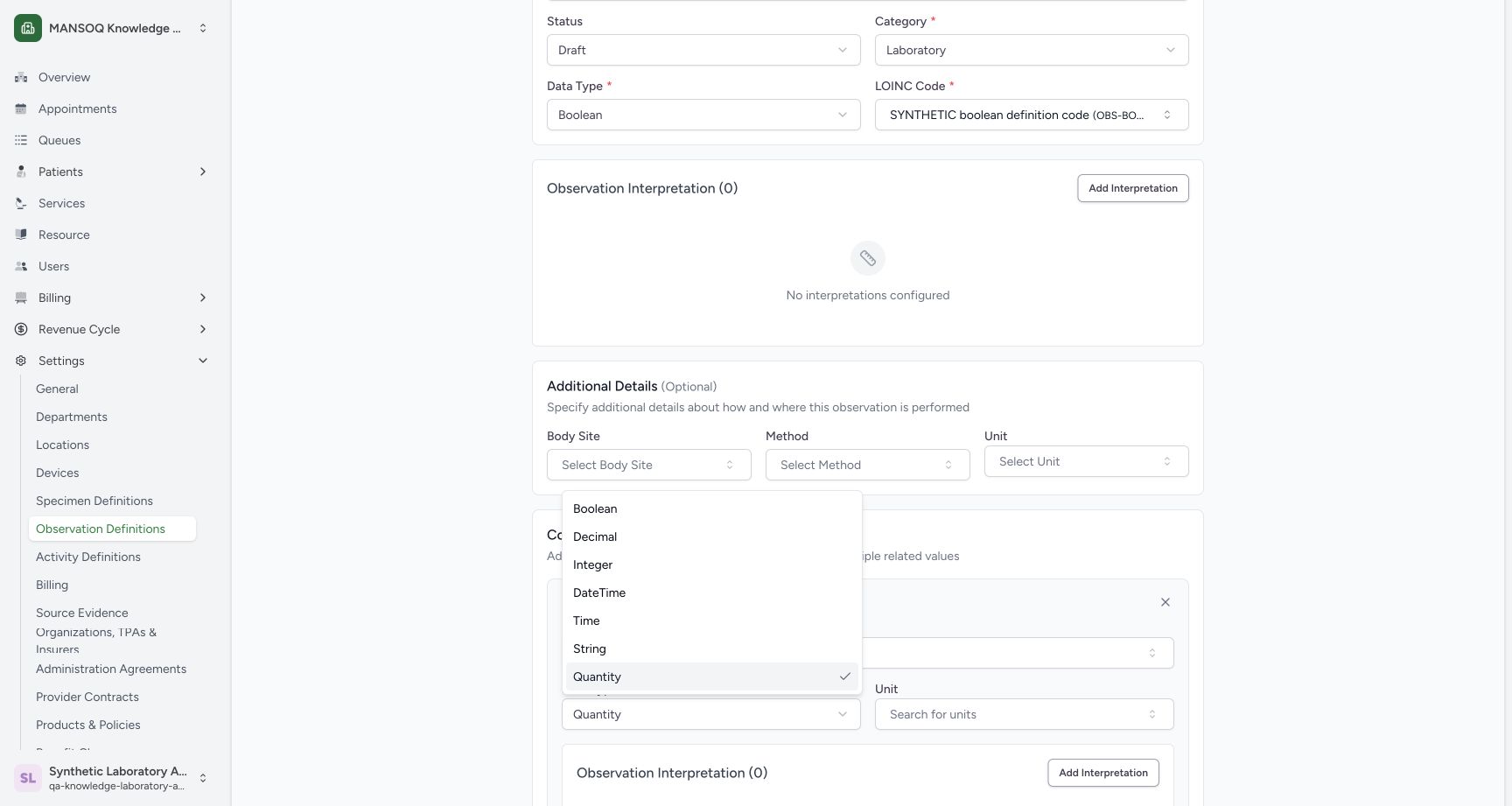
Task: Open the Category dropdown showing Laboratory
Action: pyautogui.click(x=1032, y=50)
